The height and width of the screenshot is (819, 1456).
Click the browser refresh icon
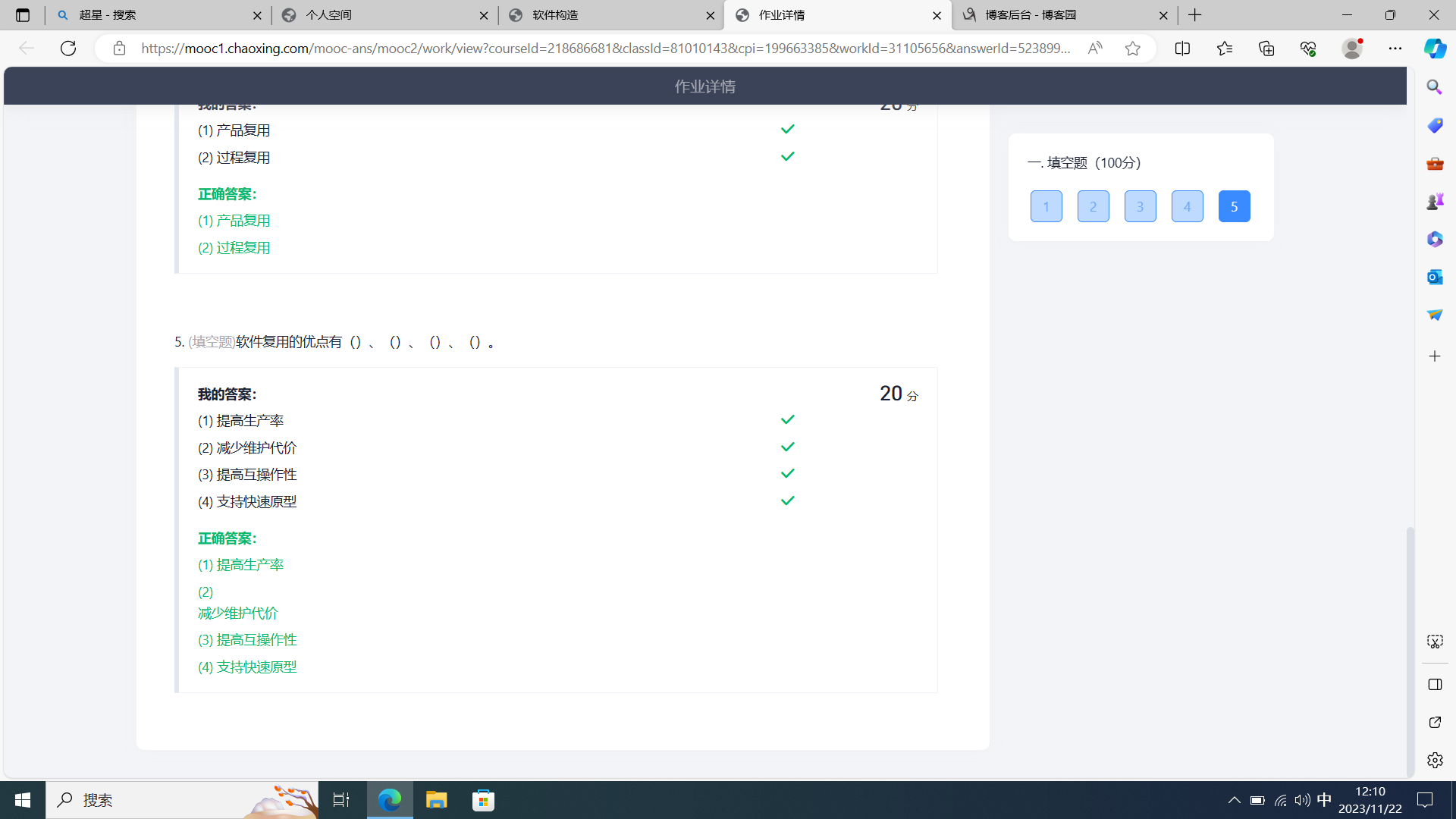pyautogui.click(x=68, y=49)
